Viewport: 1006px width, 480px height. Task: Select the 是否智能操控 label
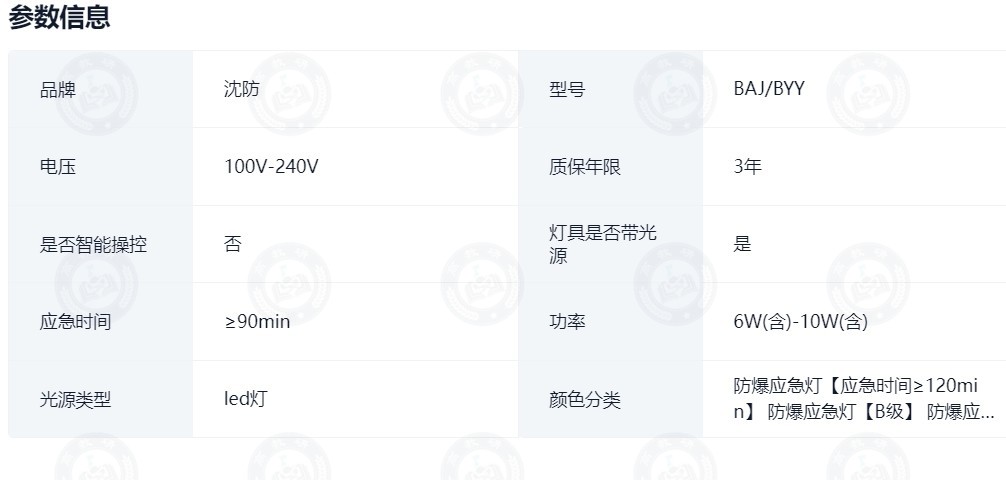93,244
